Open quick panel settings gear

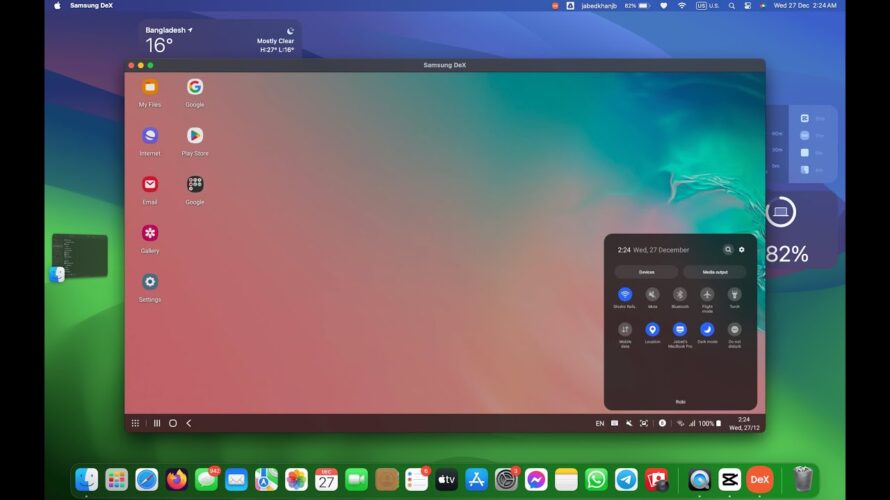pyautogui.click(x=742, y=250)
